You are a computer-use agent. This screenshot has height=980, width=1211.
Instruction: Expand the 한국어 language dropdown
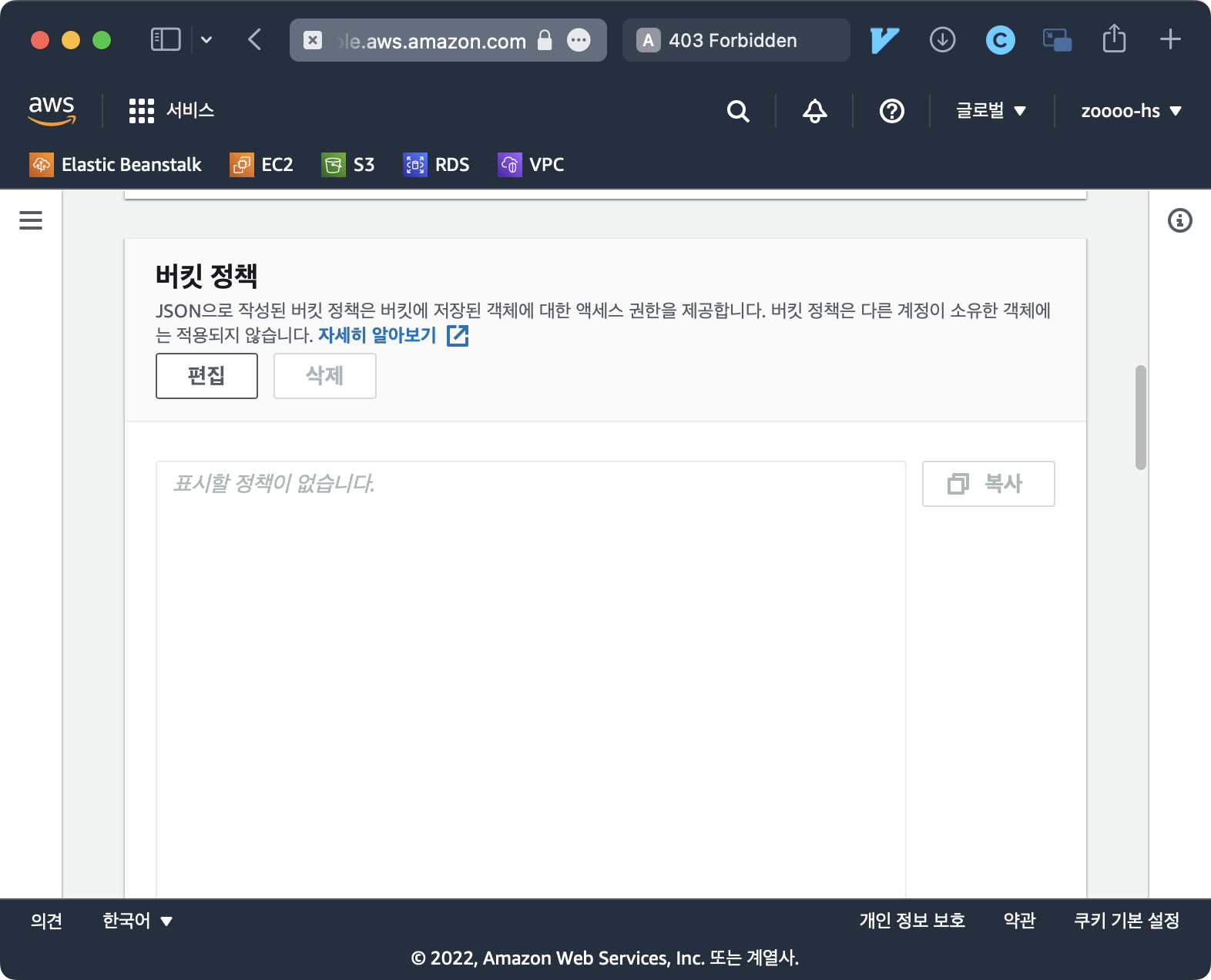click(137, 921)
